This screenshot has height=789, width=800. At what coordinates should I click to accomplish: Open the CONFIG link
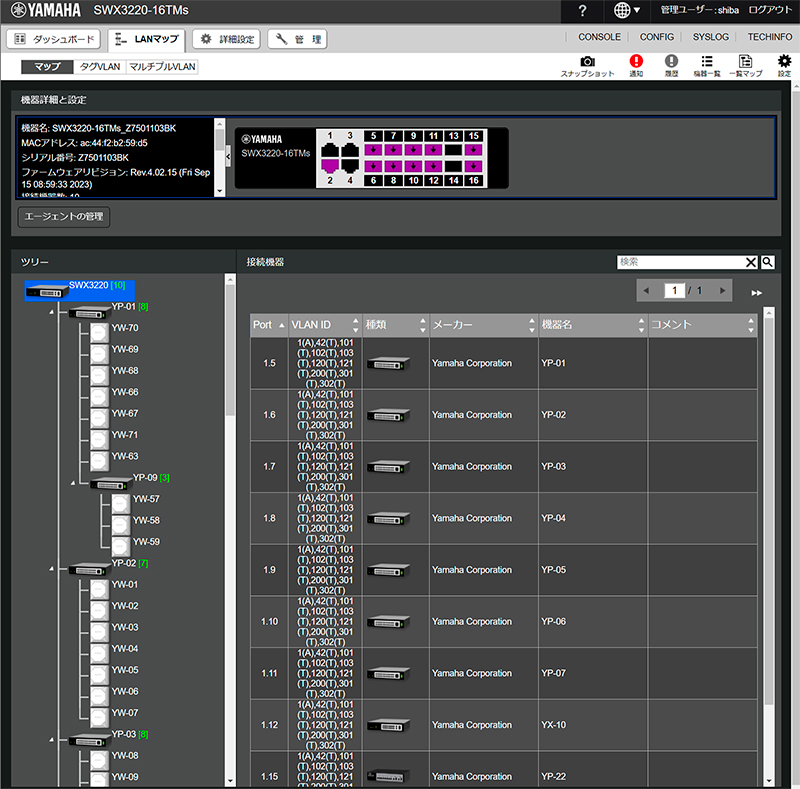pos(657,37)
